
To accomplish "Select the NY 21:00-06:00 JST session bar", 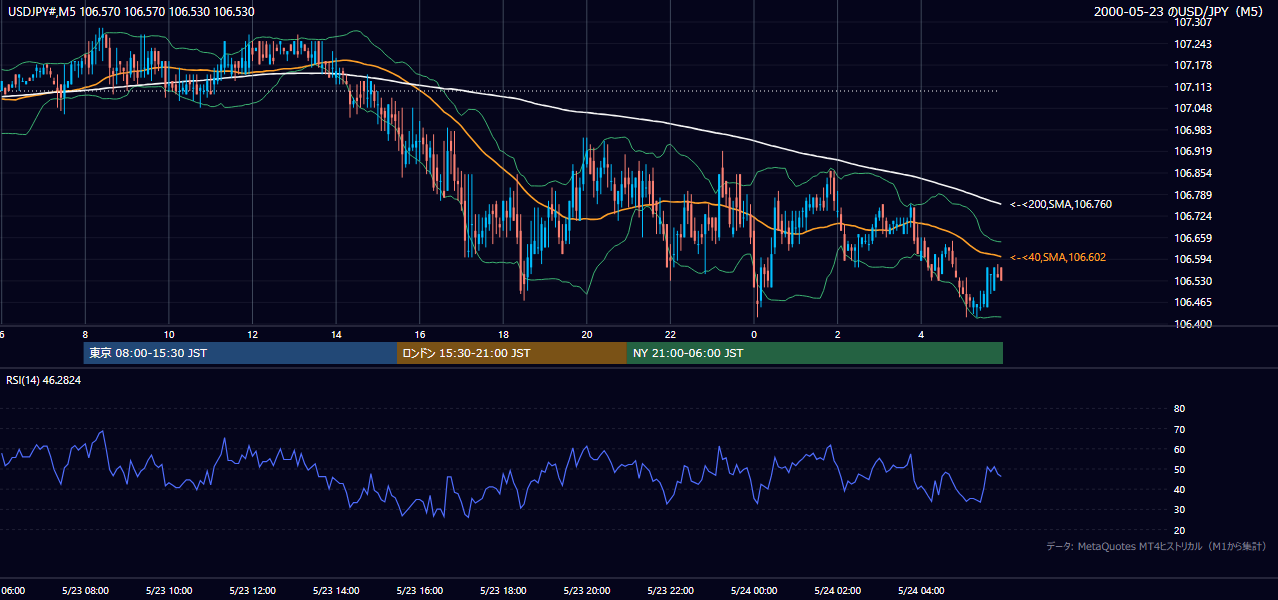I will (x=815, y=353).
